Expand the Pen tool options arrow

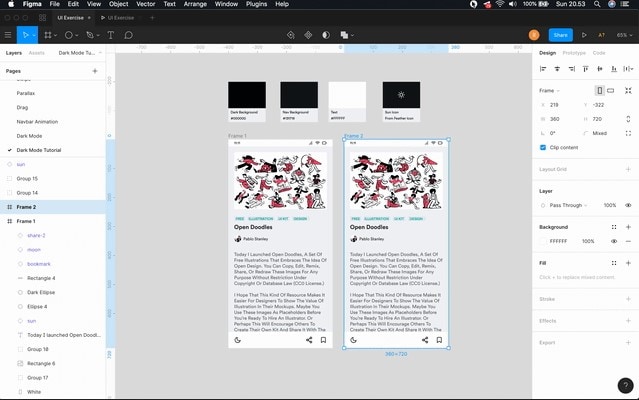pos(98,35)
